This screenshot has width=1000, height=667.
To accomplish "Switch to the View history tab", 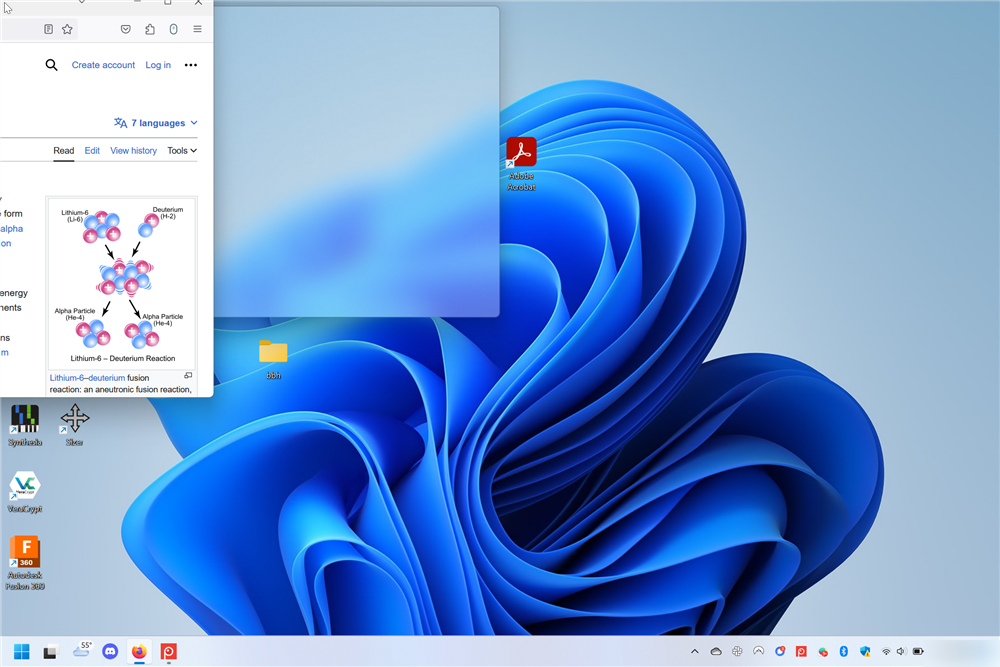I will click(133, 151).
